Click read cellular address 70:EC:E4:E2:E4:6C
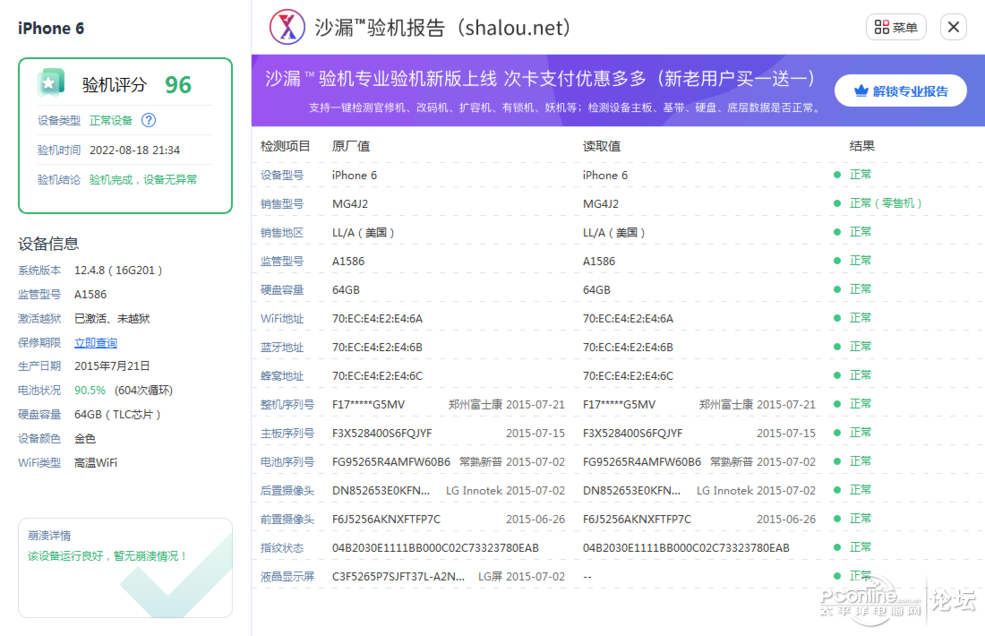The image size is (985, 636). tap(628, 376)
